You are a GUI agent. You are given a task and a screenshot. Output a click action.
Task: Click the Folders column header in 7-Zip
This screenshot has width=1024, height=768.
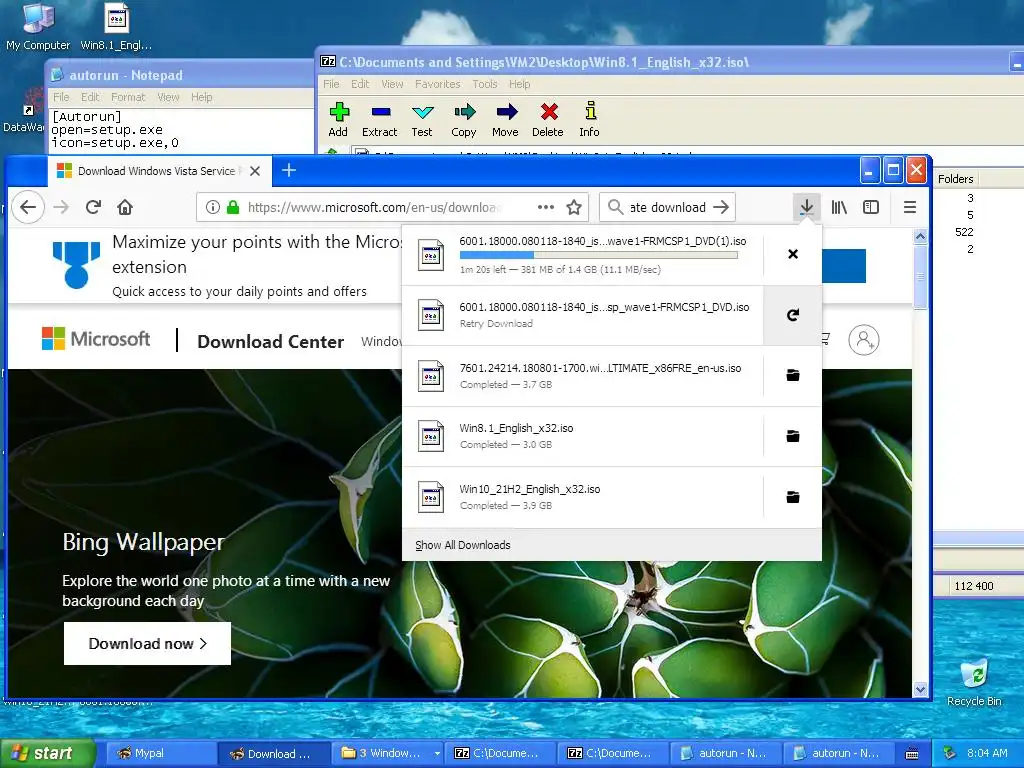(x=955, y=179)
